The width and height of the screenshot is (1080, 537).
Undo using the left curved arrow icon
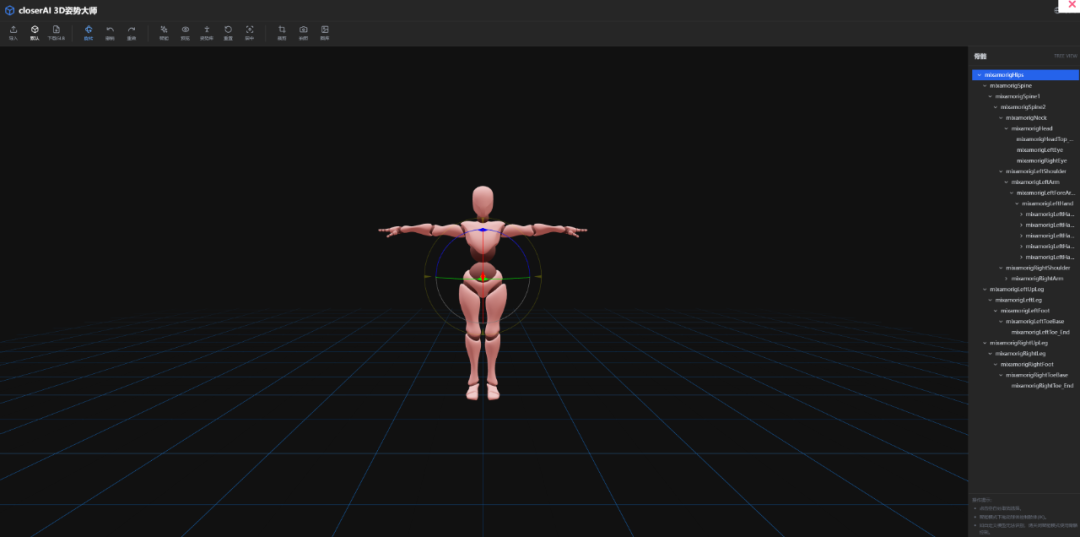point(110,30)
